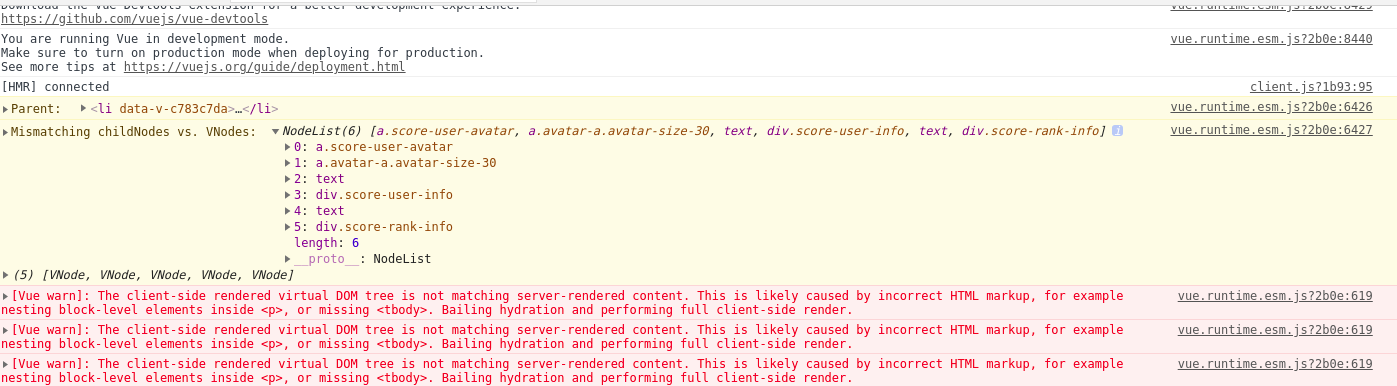The image size is (1397, 386).
Task: Collapse the NodeList(6) object
Action: pos(276,131)
